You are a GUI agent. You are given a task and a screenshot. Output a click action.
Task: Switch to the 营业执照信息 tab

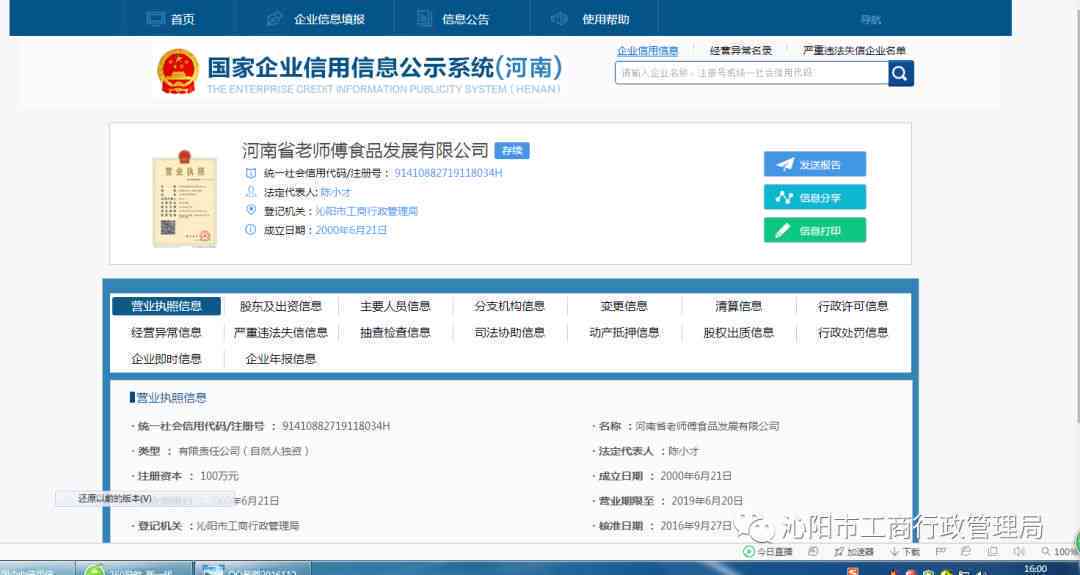167,306
